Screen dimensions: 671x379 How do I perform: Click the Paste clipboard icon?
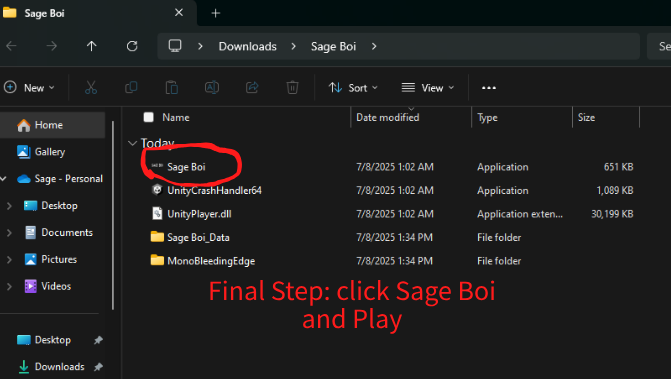pos(172,88)
